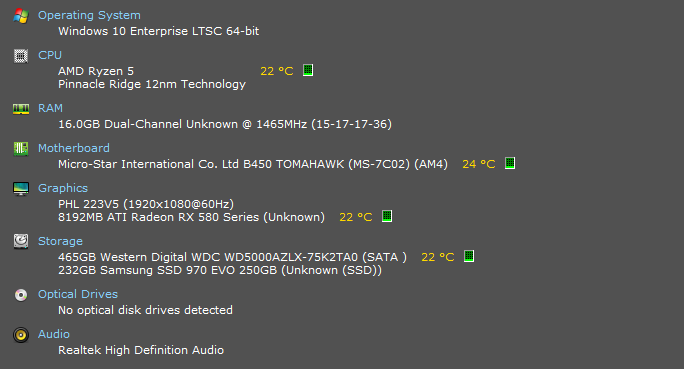The width and height of the screenshot is (684, 369).
Task: Open the RAM section link
Action: coord(50,108)
